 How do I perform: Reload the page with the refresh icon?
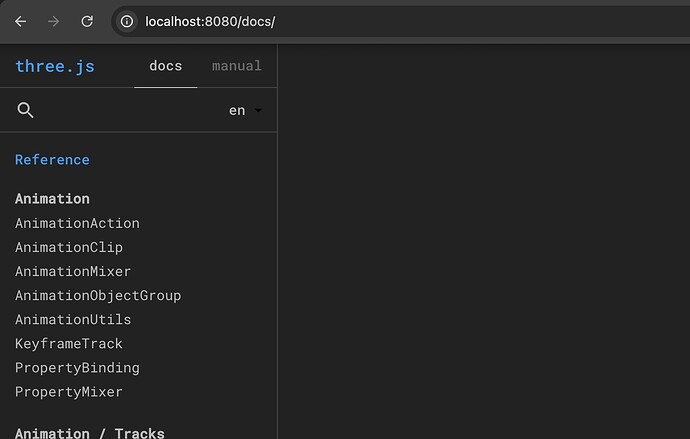pos(87,21)
